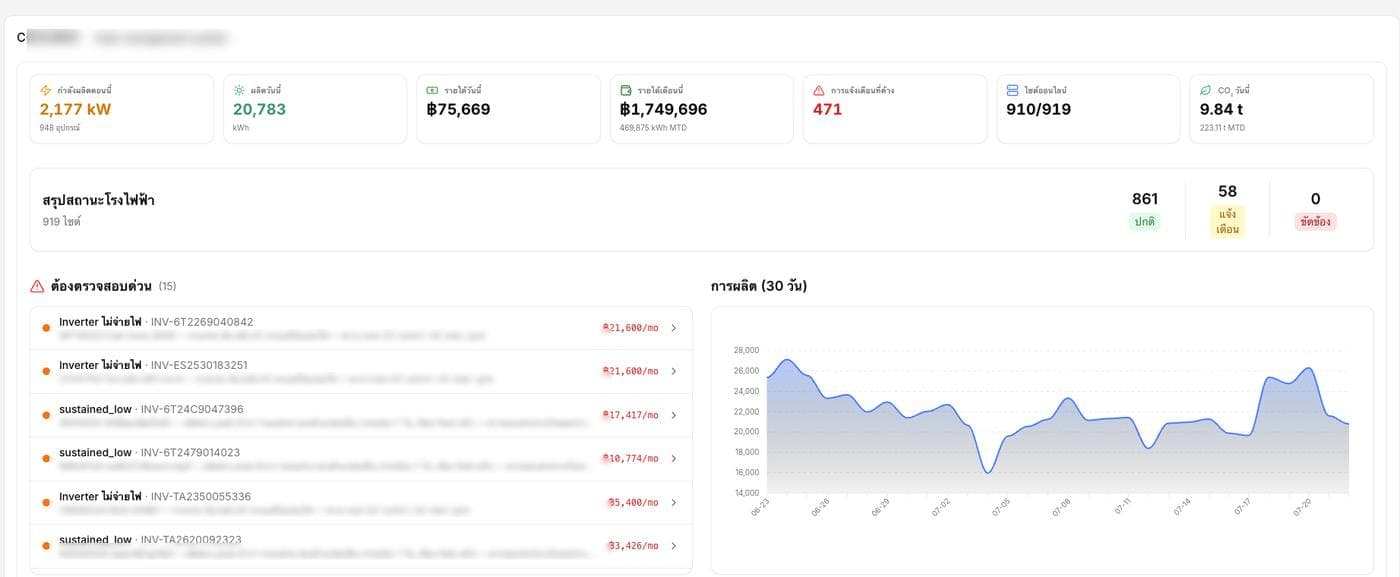
Task: Click the 223.11 t MTD subtext
Action: pyautogui.click(x=1222, y=128)
